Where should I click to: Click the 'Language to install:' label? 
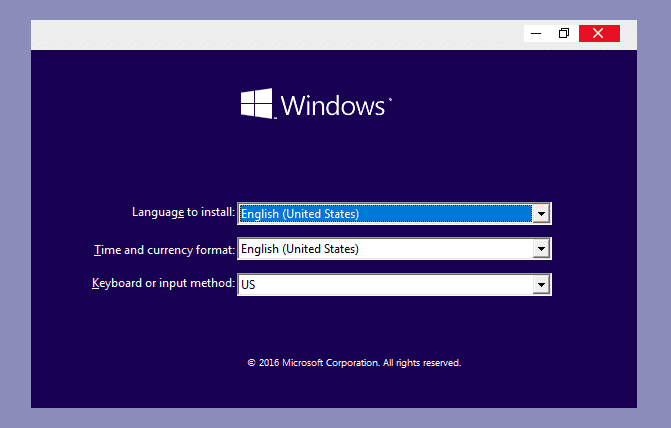(x=184, y=212)
